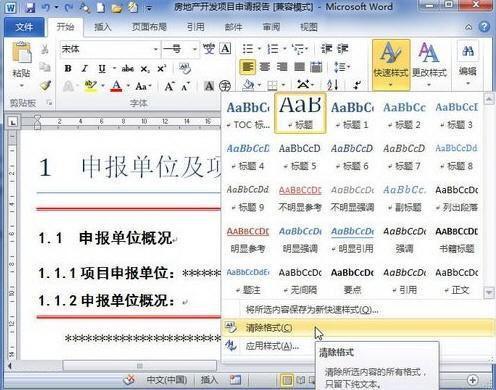Image resolution: width=496 pixels, height=390 pixels.
Task: Click the Enclose Characters icon
Action: 225,86
